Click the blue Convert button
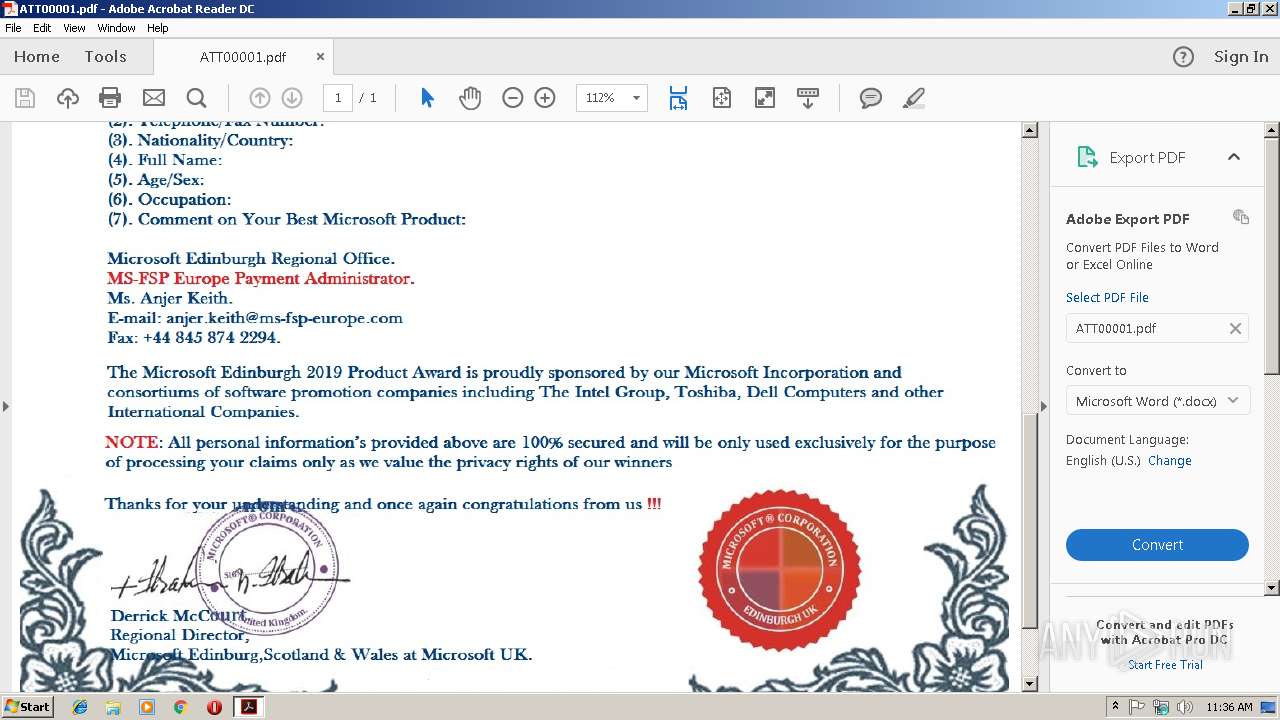 [x=1157, y=545]
